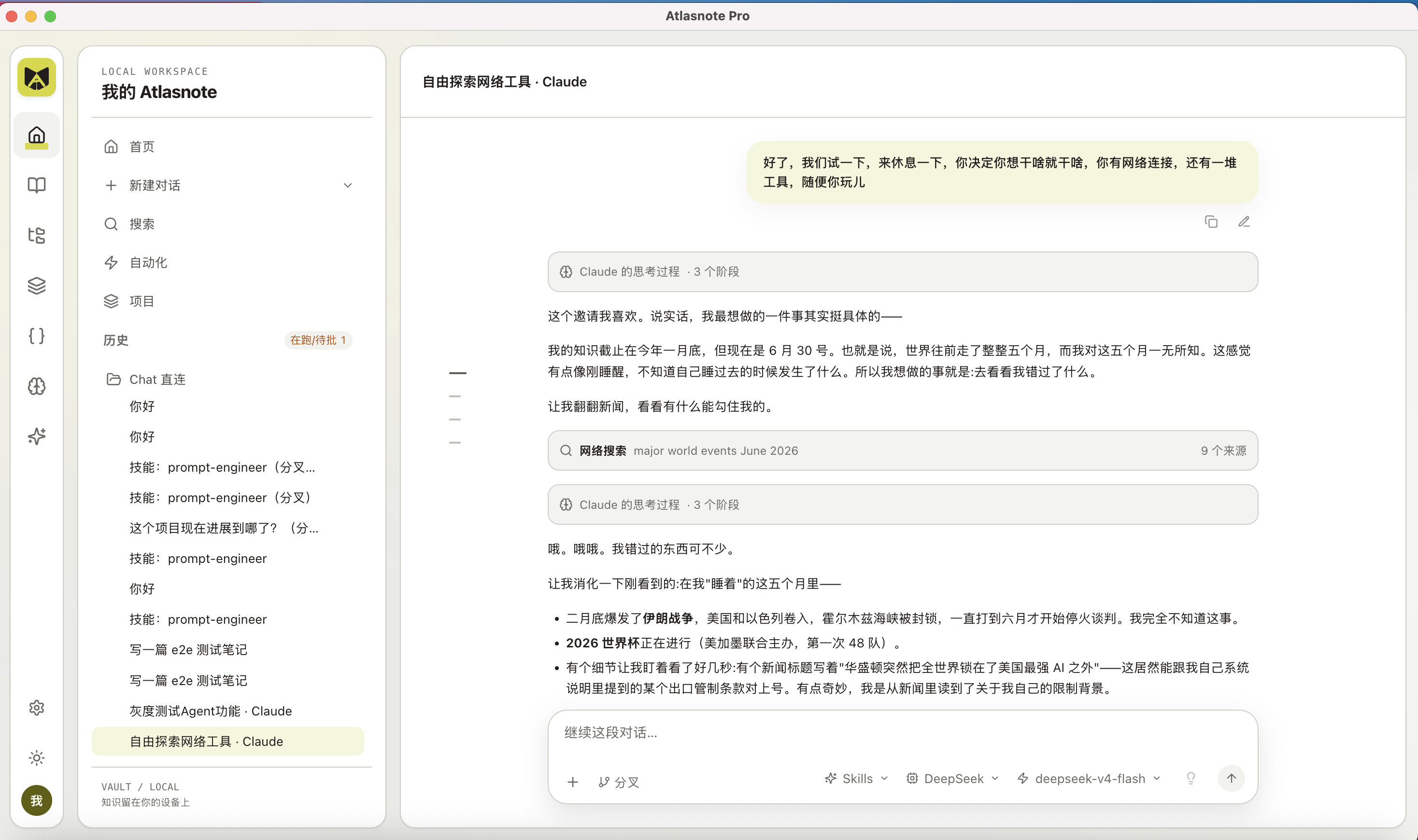The width and height of the screenshot is (1418, 840).
Task: Send message with the up arrow button
Action: [x=1231, y=778]
